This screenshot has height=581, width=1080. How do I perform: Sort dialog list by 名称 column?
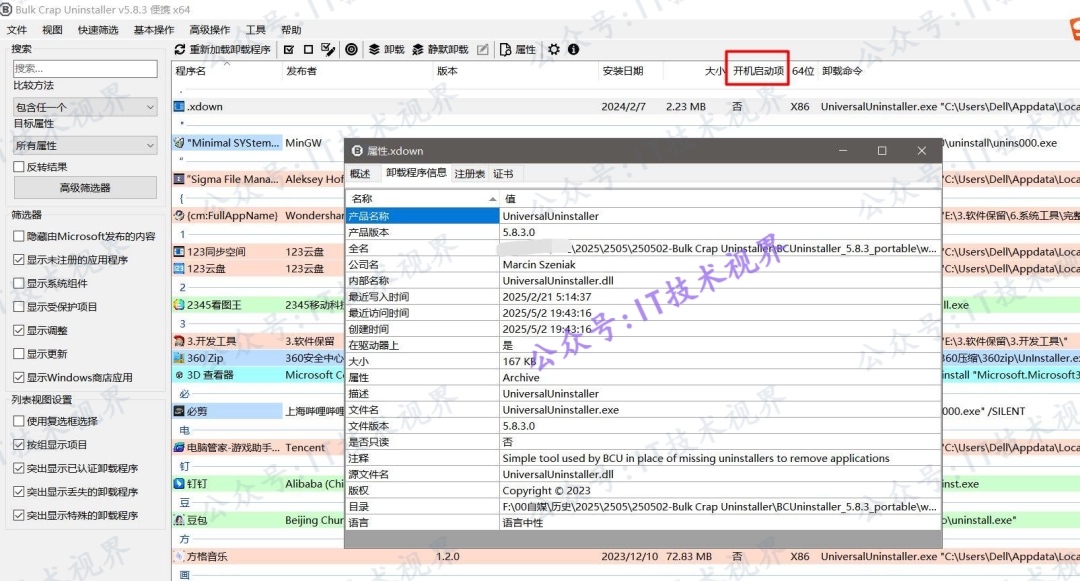[x=422, y=198]
